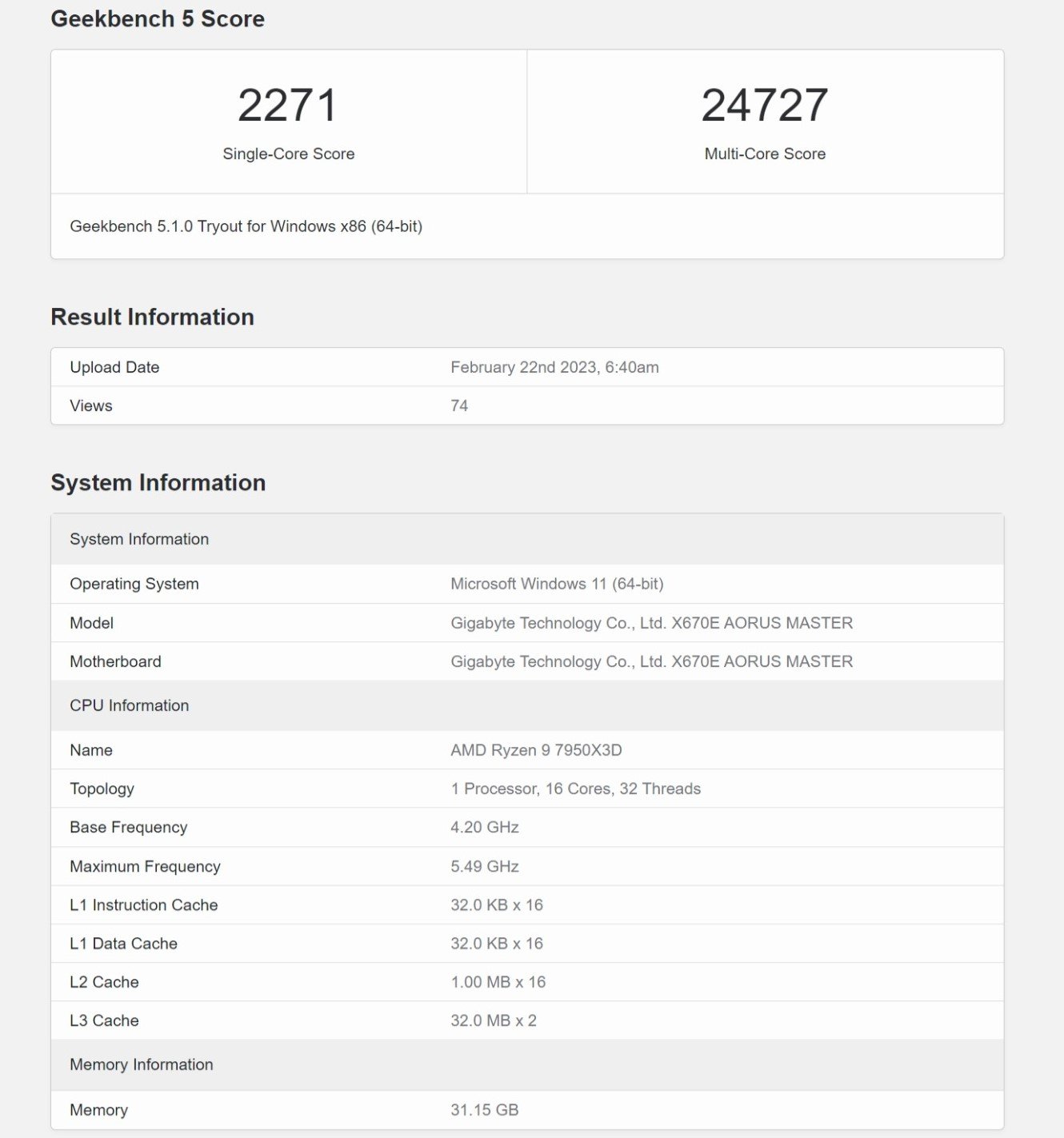
Task: Click the Topology label
Action: (x=102, y=789)
